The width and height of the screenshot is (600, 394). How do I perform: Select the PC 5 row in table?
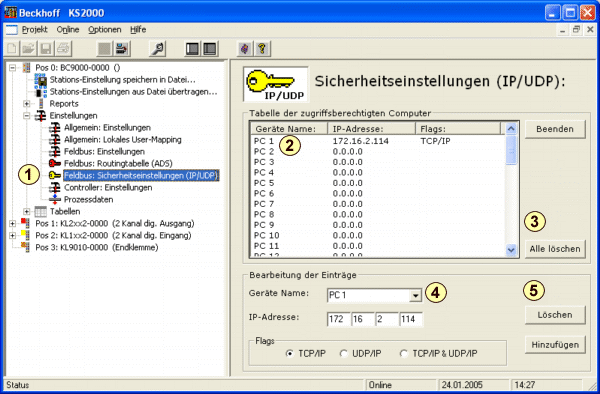pyautogui.click(x=378, y=183)
